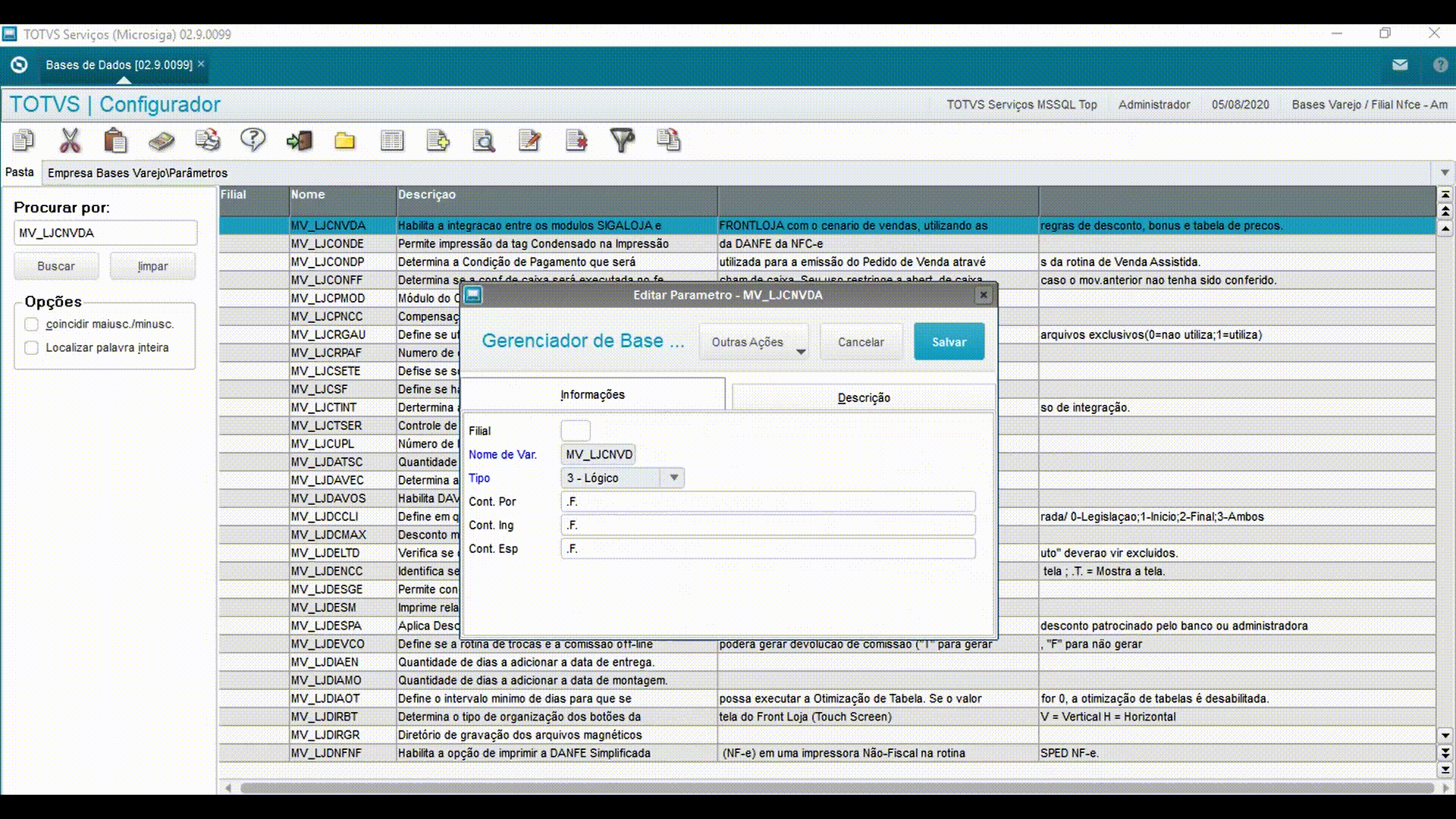Click the delete document red X icon
The height and width of the screenshot is (819, 1456).
click(576, 140)
